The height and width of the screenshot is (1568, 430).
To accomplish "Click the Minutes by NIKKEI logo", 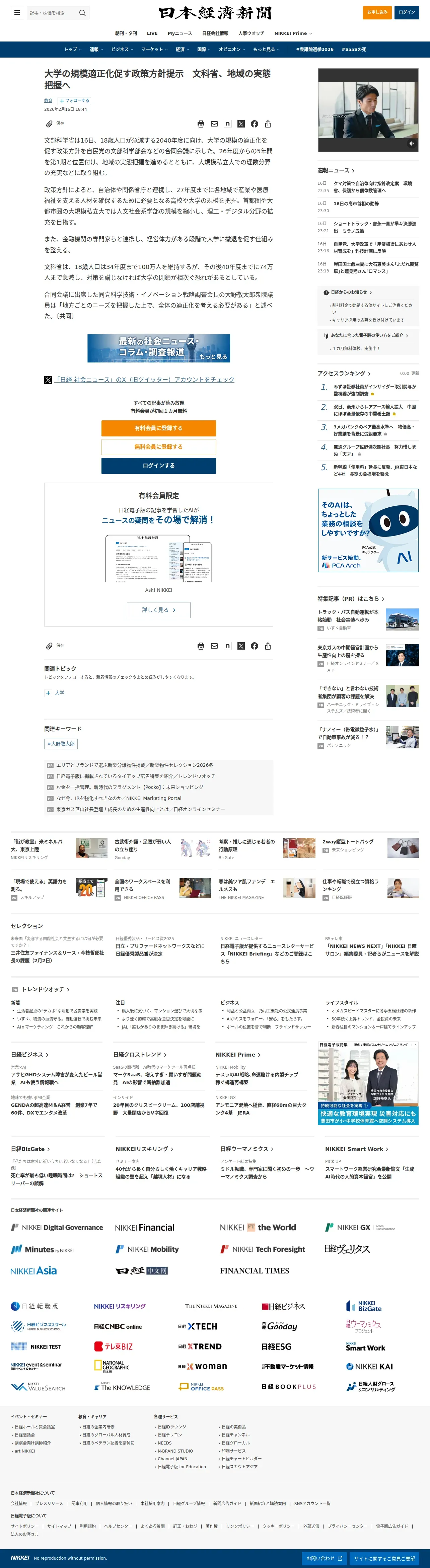I will click(42, 1249).
